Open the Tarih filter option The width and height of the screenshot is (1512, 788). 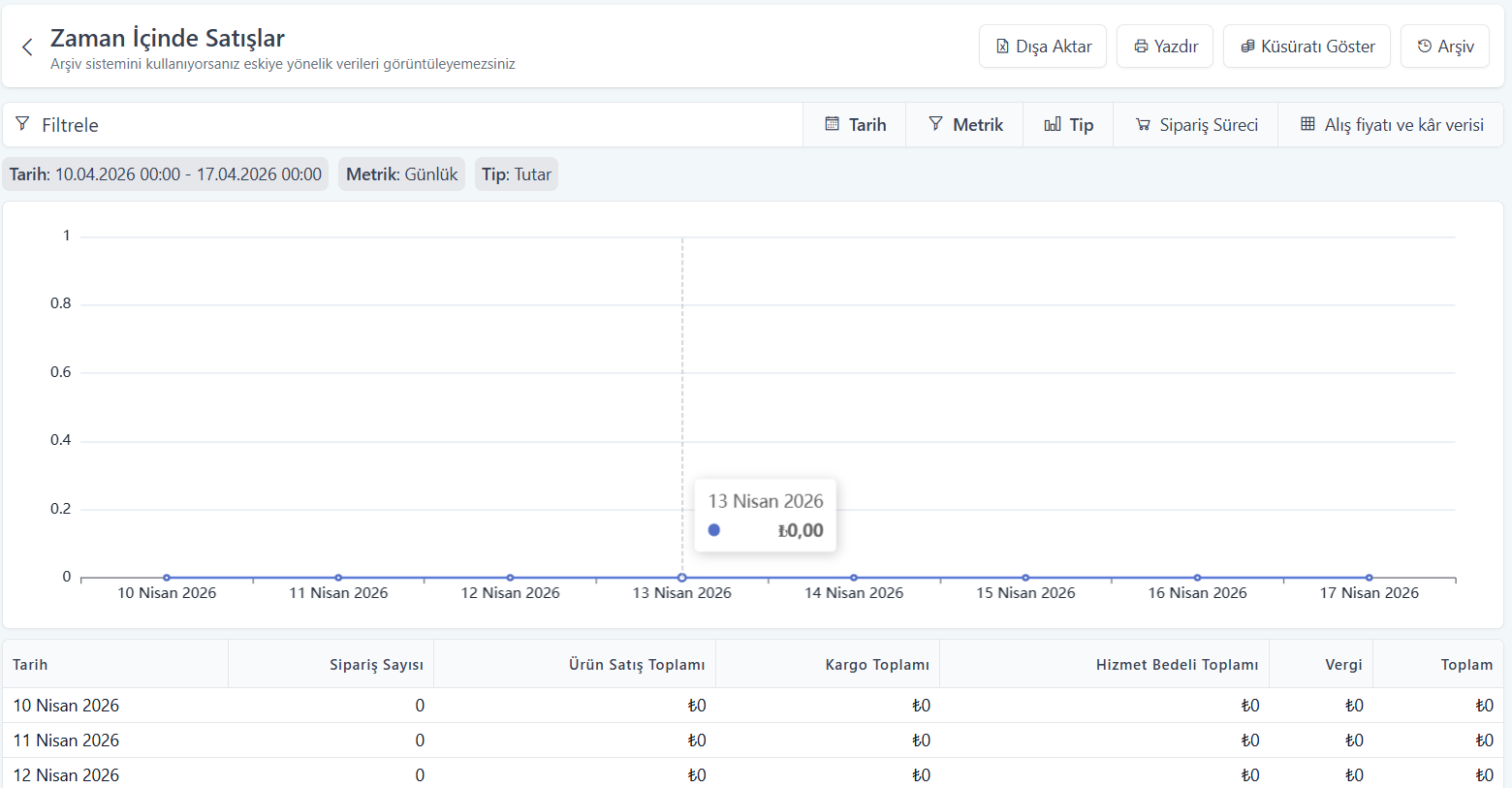coord(855,124)
